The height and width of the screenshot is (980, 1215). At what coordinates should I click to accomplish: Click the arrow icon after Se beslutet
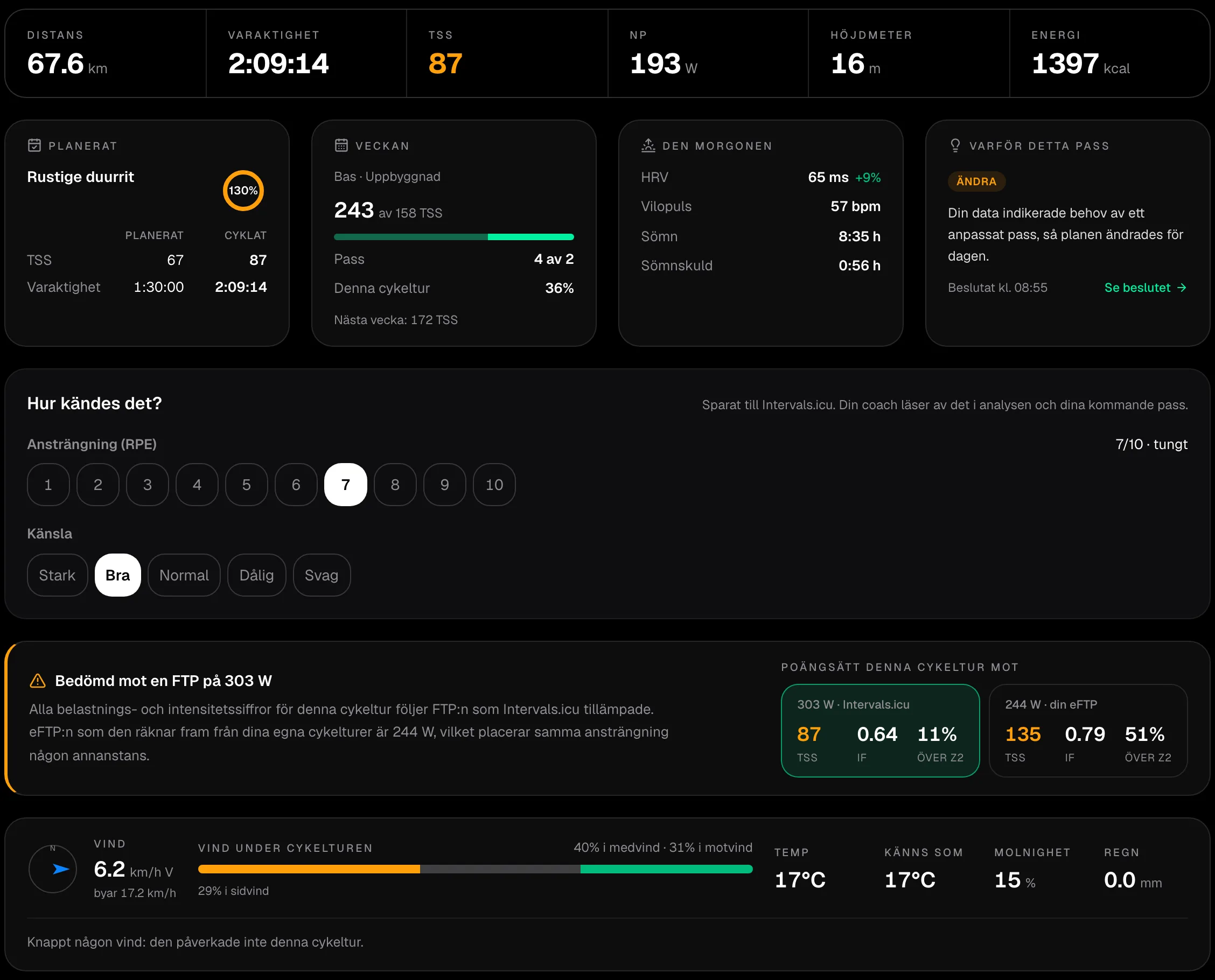1182,288
